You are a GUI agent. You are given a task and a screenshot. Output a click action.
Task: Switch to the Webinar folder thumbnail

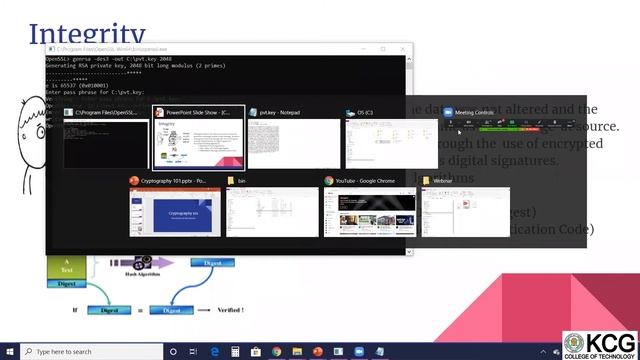[x=466, y=212]
